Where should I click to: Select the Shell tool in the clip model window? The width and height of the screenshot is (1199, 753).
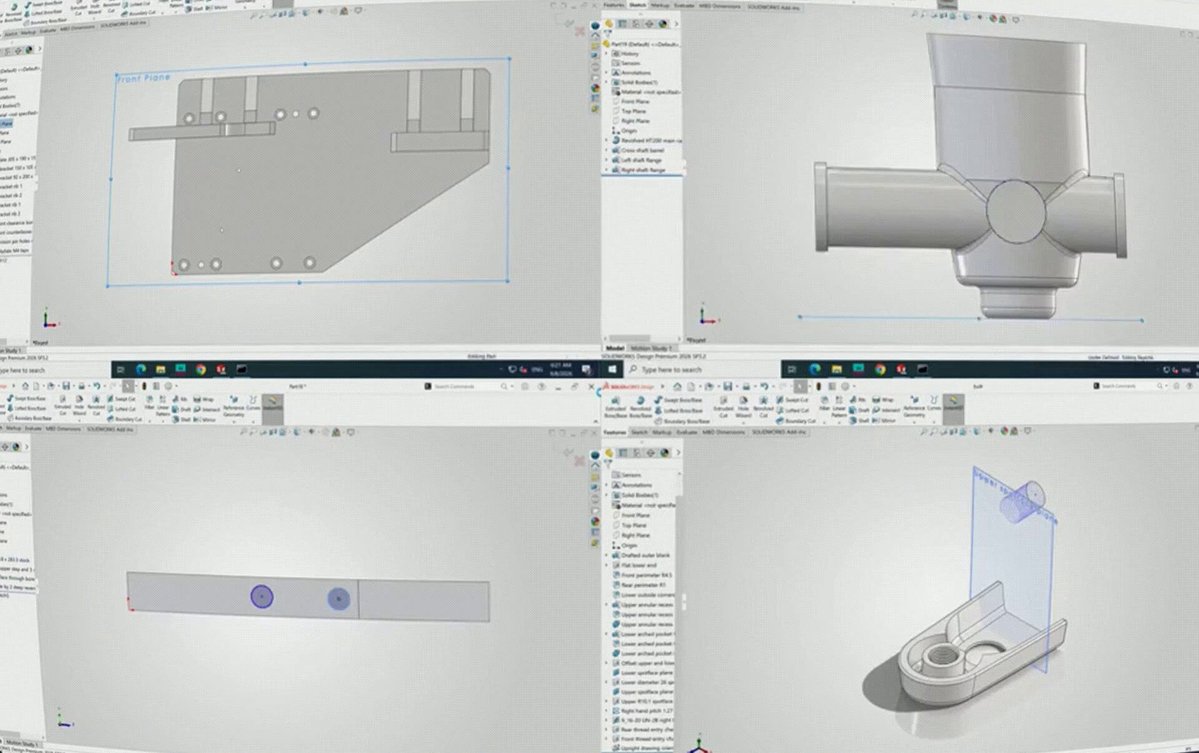coord(859,420)
